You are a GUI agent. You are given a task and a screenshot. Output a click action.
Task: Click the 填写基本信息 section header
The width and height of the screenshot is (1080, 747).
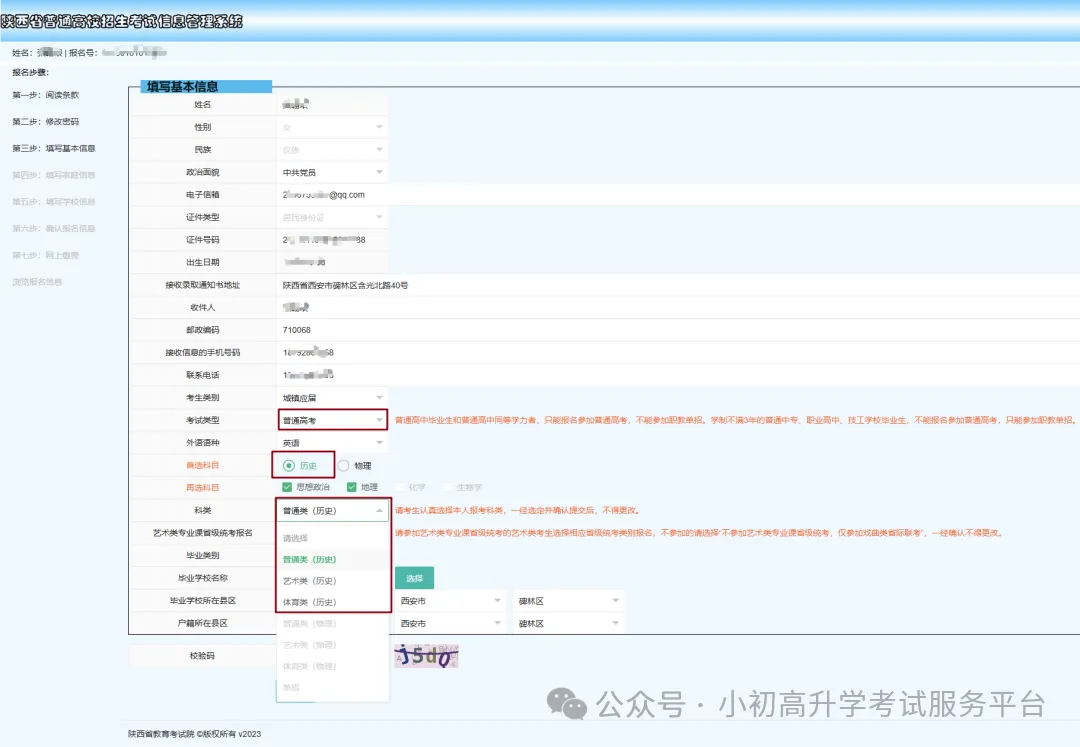pos(206,87)
